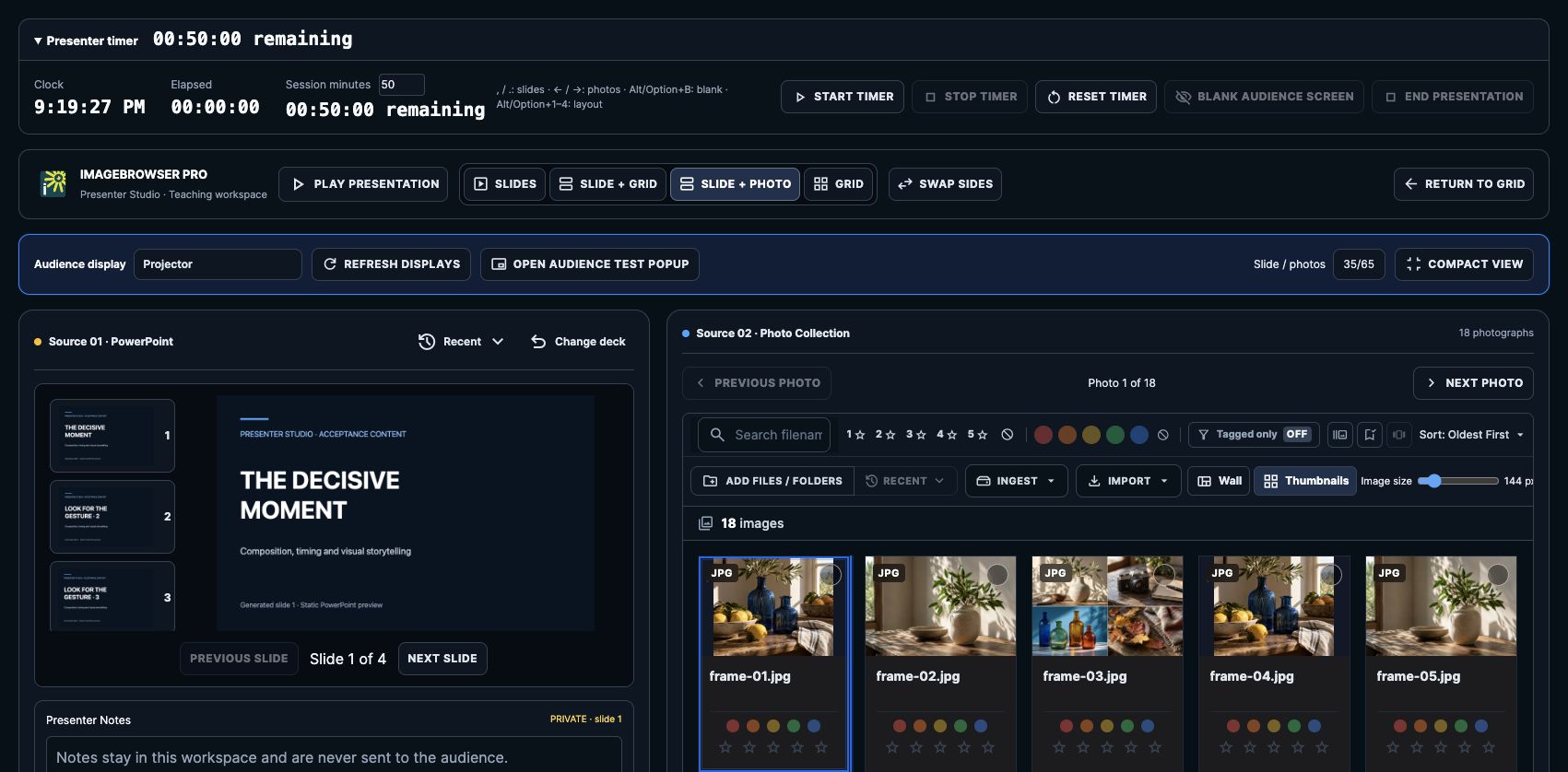The height and width of the screenshot is (772, 1568).
Task: Open the Sort: Oldest First dropdown
Action: (1471, 435)
